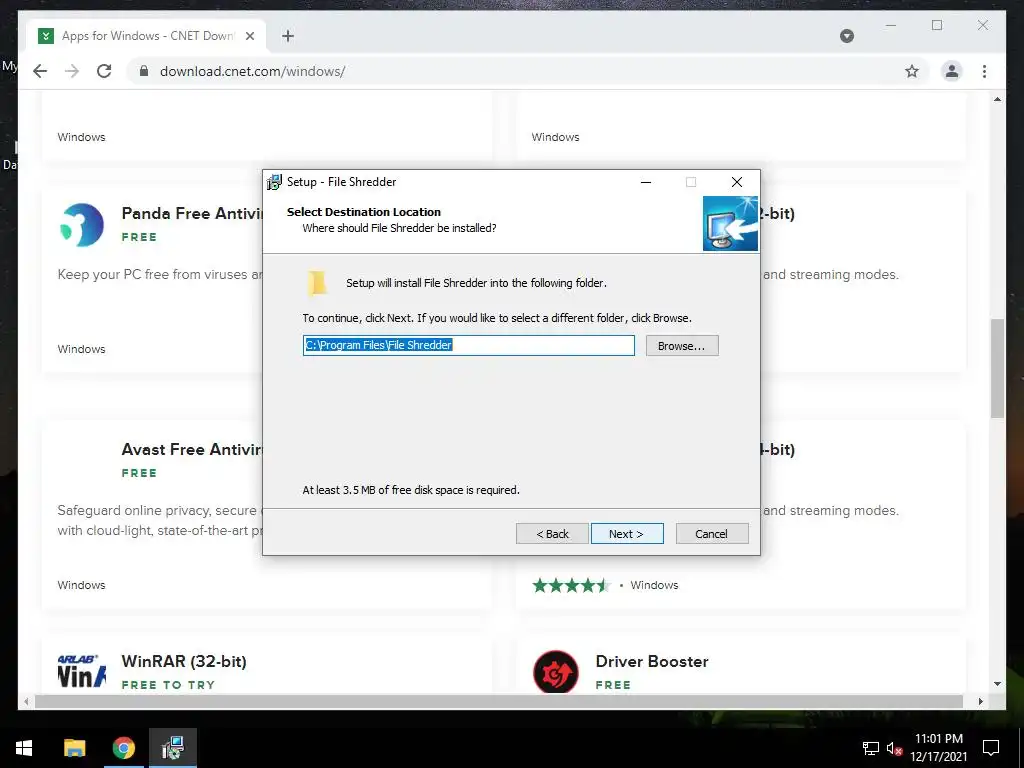
Task: Click 'At least 3.5 MB of free disk space' text
Action: pos(411,490)
